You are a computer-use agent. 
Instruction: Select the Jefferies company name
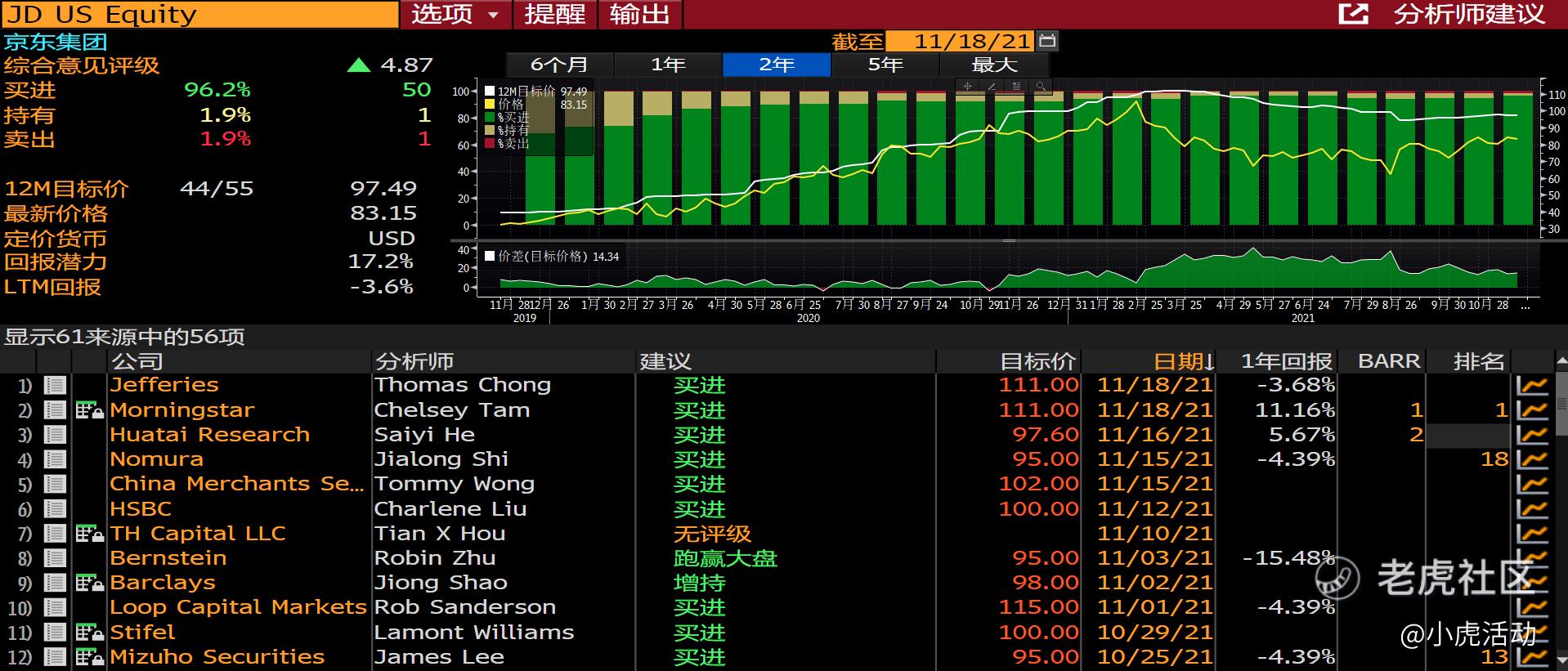point(164,385)
